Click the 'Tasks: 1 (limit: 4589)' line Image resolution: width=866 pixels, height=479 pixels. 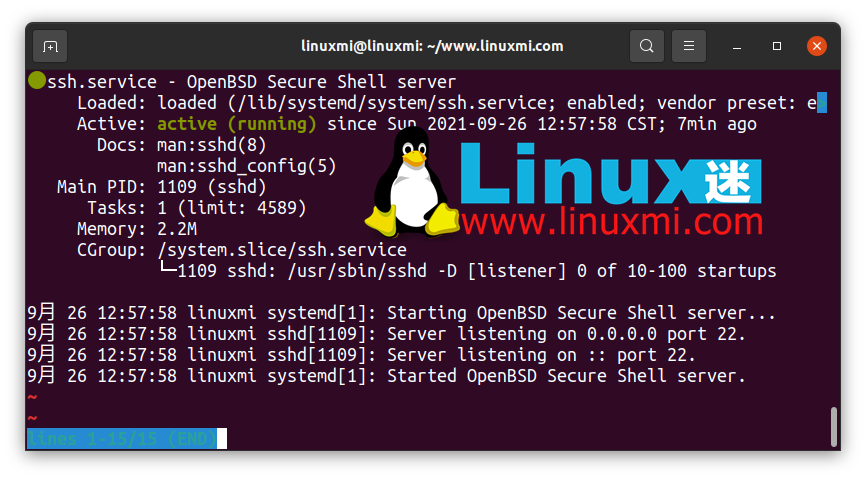tap(197, 208)
